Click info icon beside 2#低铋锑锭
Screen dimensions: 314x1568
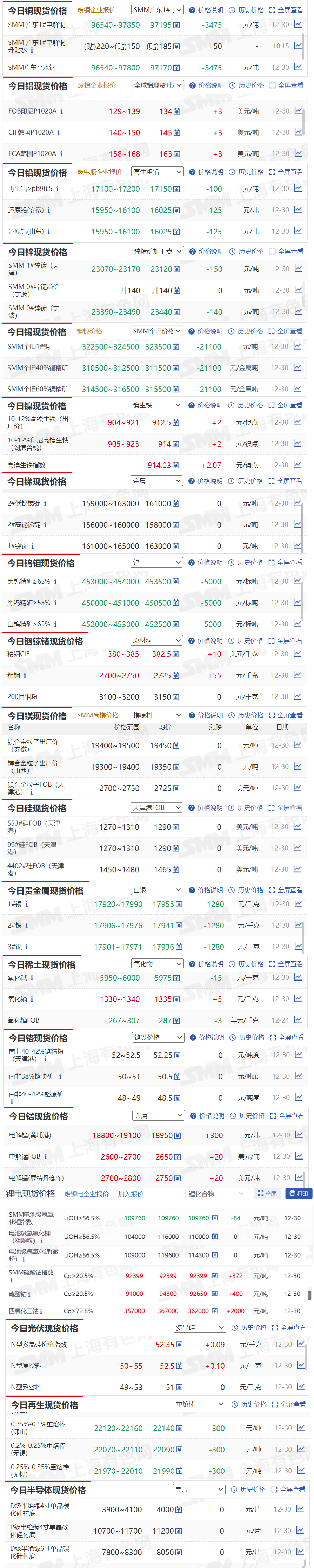[x=45, y=503]
